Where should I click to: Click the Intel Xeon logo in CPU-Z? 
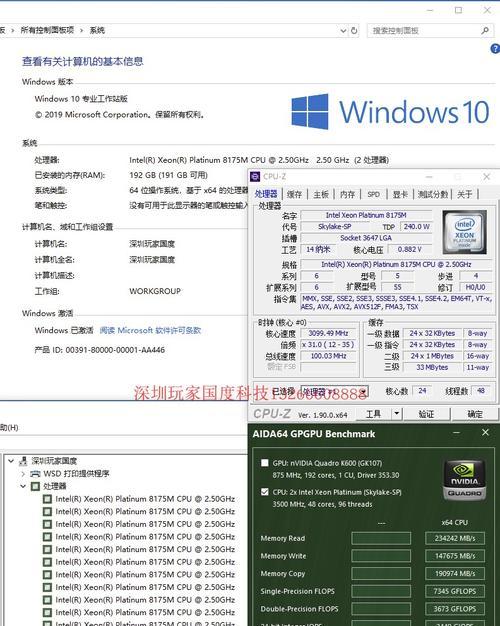point(464,232)
